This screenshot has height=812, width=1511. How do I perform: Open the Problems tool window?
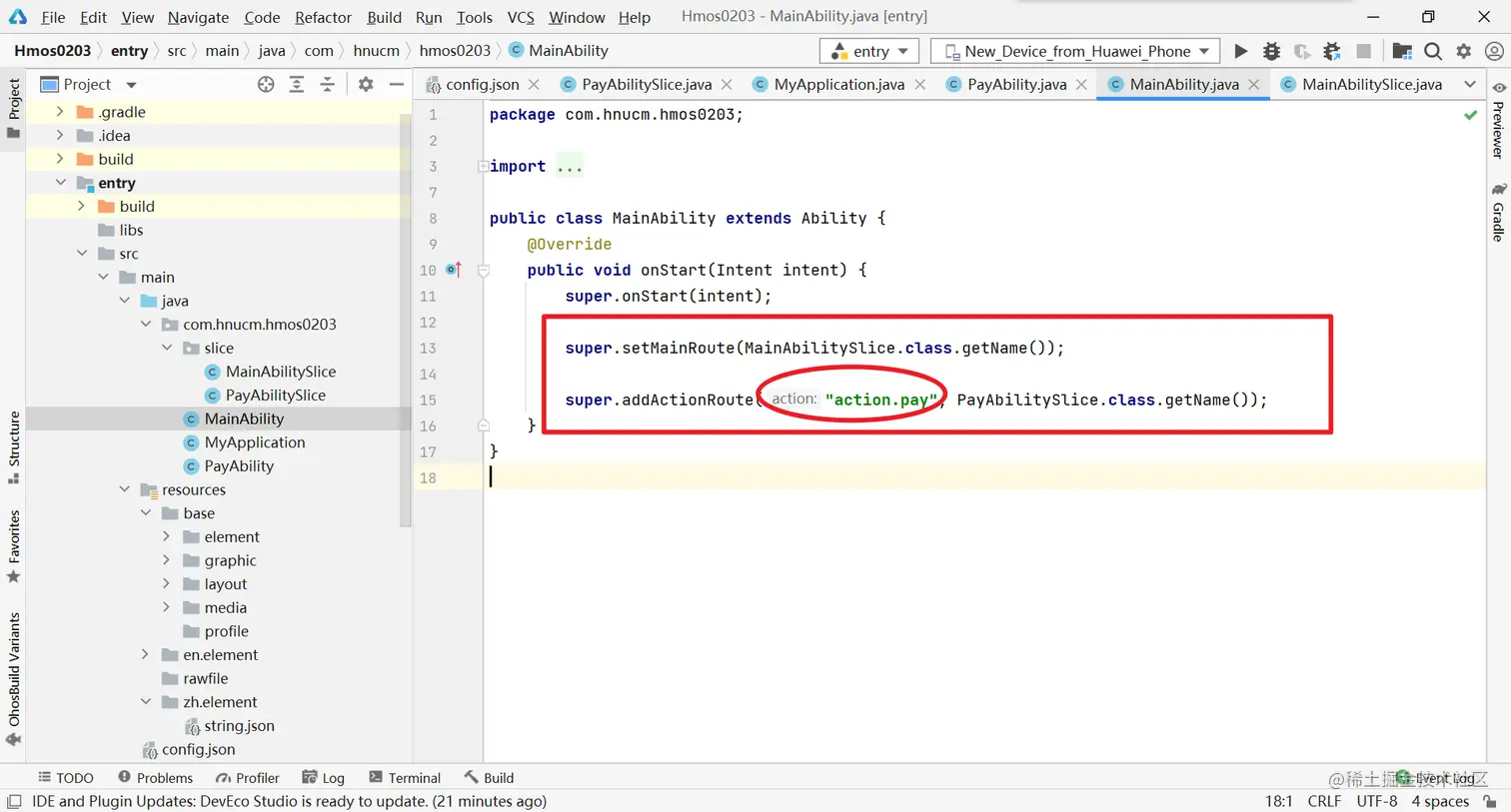(x=155, y=778)
